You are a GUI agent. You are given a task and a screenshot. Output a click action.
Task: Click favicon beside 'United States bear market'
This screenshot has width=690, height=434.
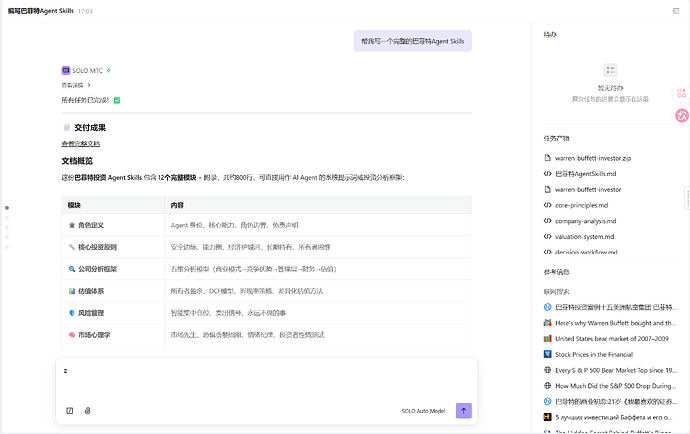pyautogui.click(x=547, y=338)
